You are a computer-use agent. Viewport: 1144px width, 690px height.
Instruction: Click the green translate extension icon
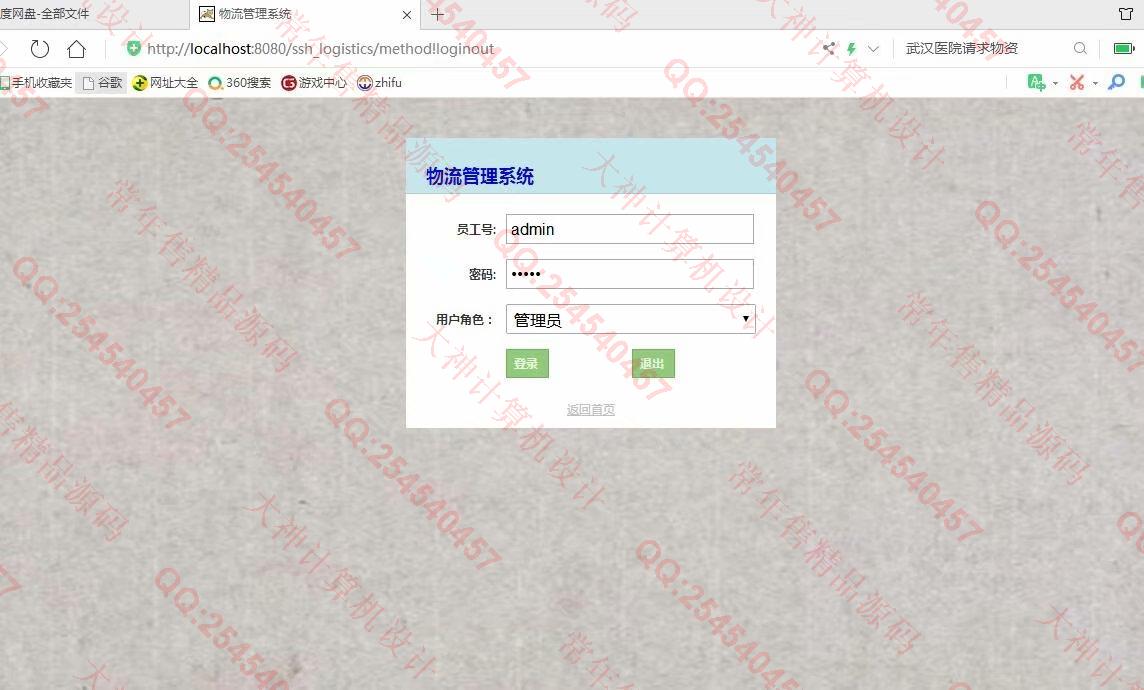[1036, 82]
